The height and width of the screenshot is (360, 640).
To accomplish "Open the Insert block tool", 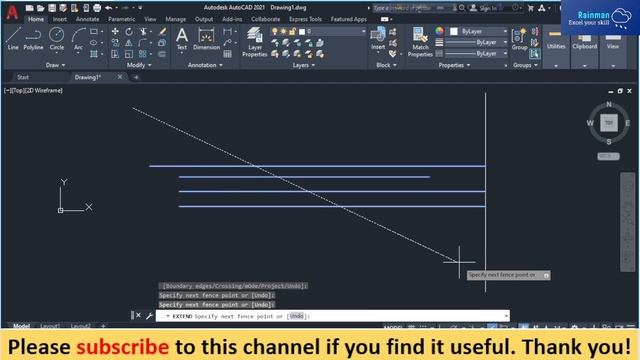I will click(378, 39).
